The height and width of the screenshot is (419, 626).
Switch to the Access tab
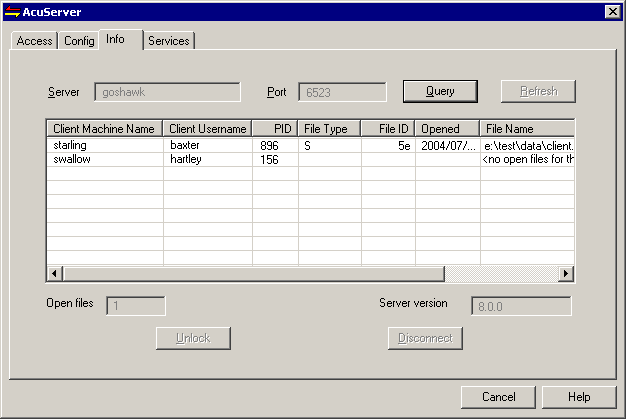point(35,41)
